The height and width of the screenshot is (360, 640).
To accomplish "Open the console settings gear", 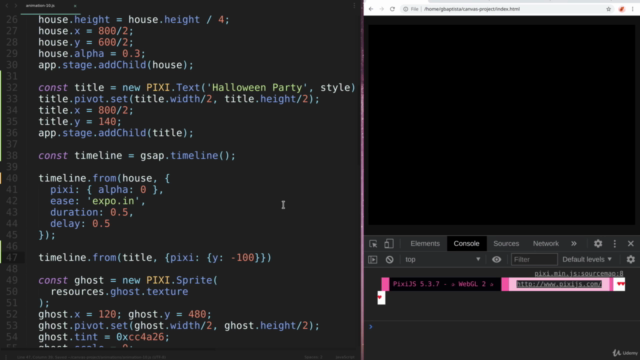I will click(631, 260).
